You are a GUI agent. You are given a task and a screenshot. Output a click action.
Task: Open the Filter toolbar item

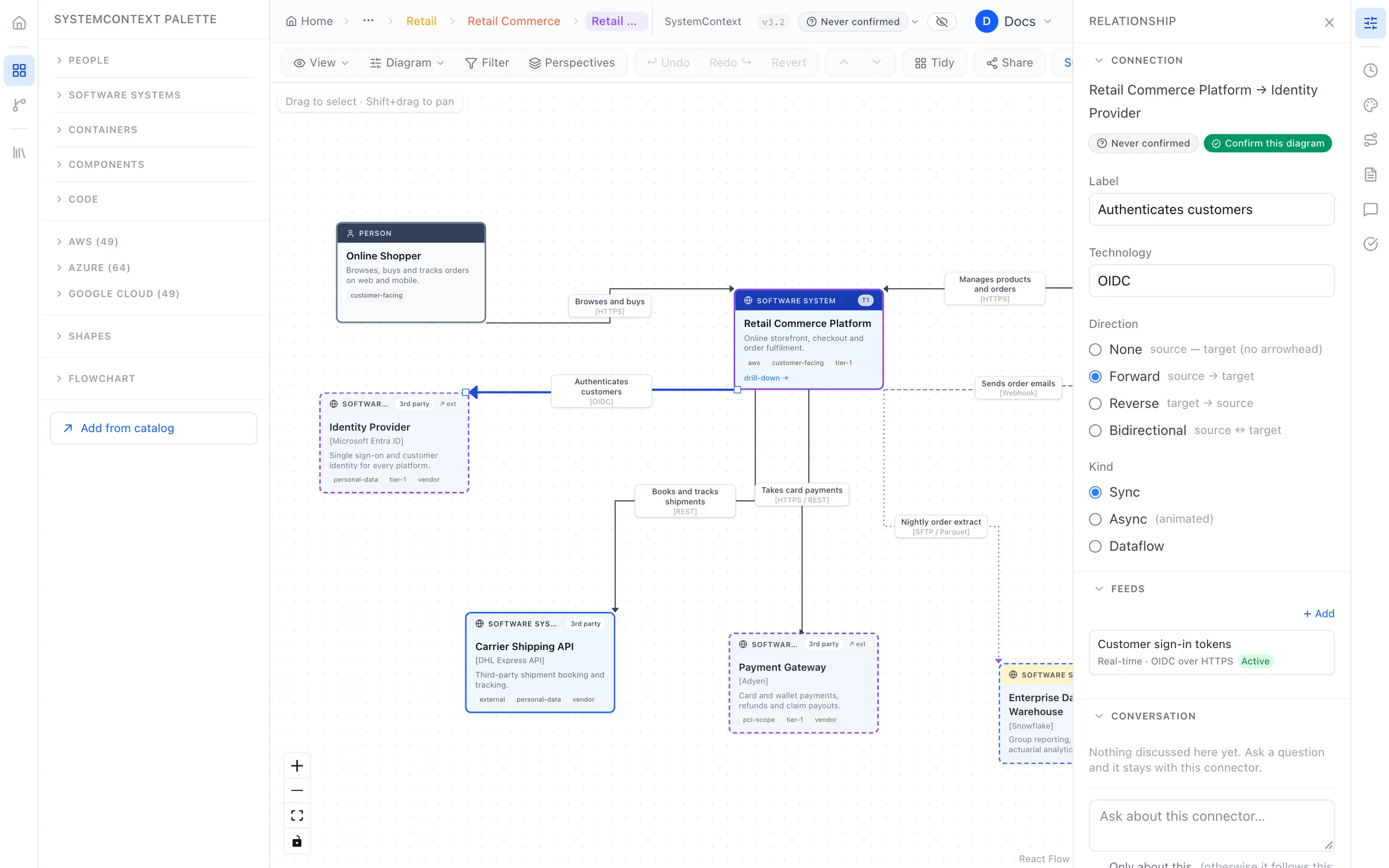pos(487,62)
